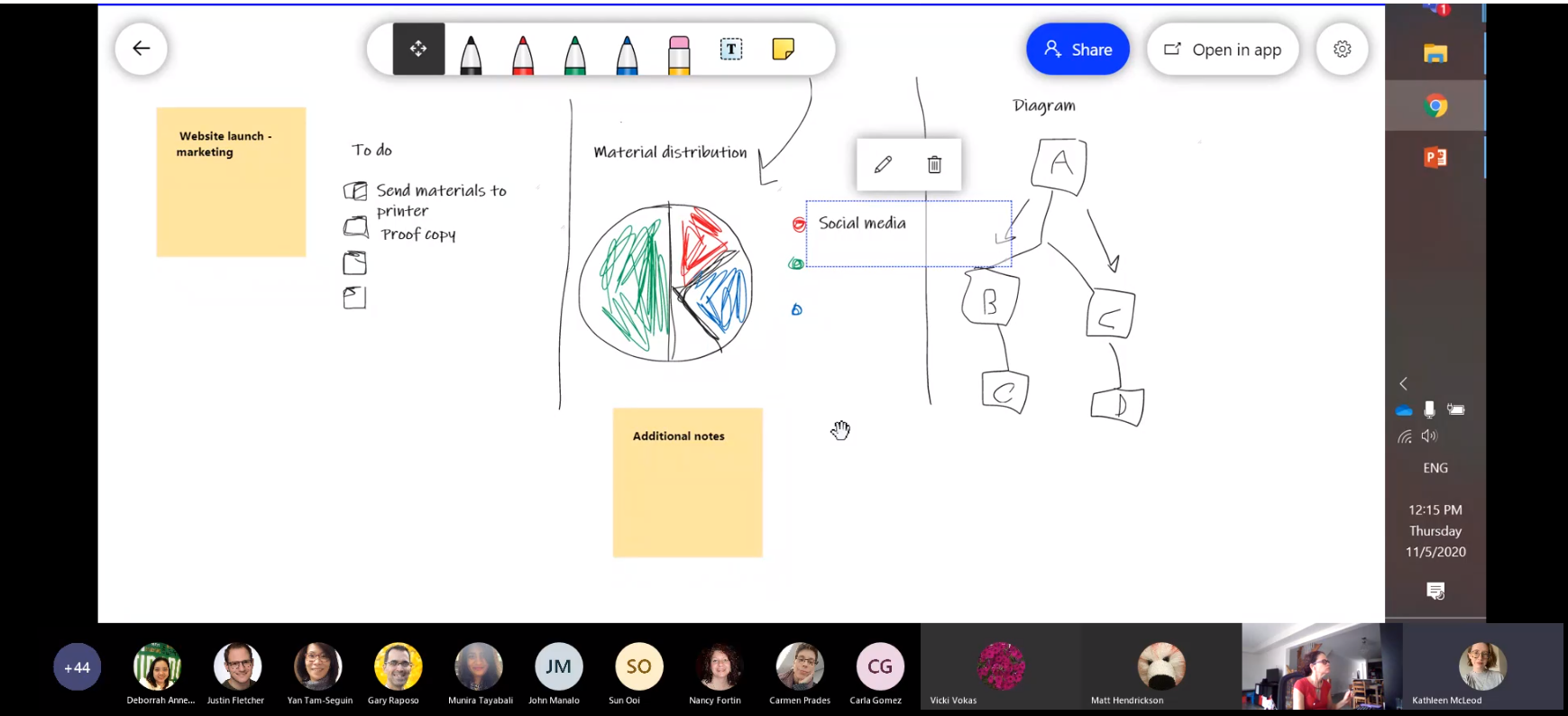Click diagram box labeled D
Image resolution: width=1568 pixels, height=716 pixels.
coord(1118,407)
